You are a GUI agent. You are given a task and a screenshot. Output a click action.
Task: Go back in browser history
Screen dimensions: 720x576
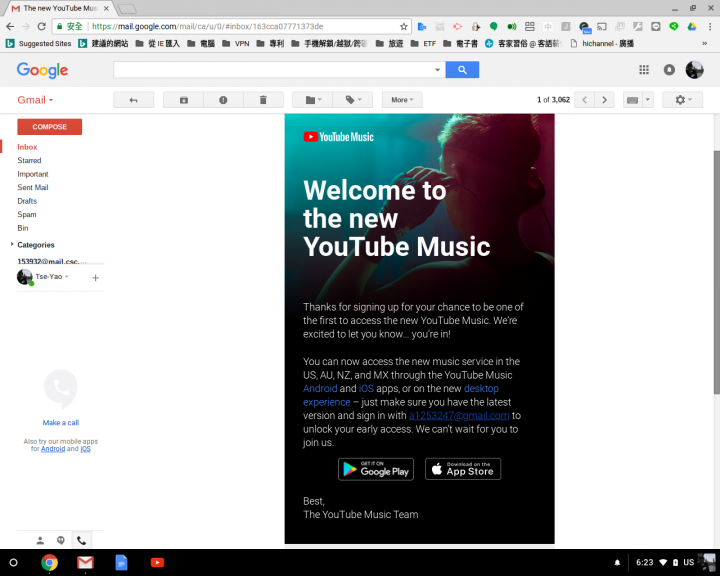(10, 27)
